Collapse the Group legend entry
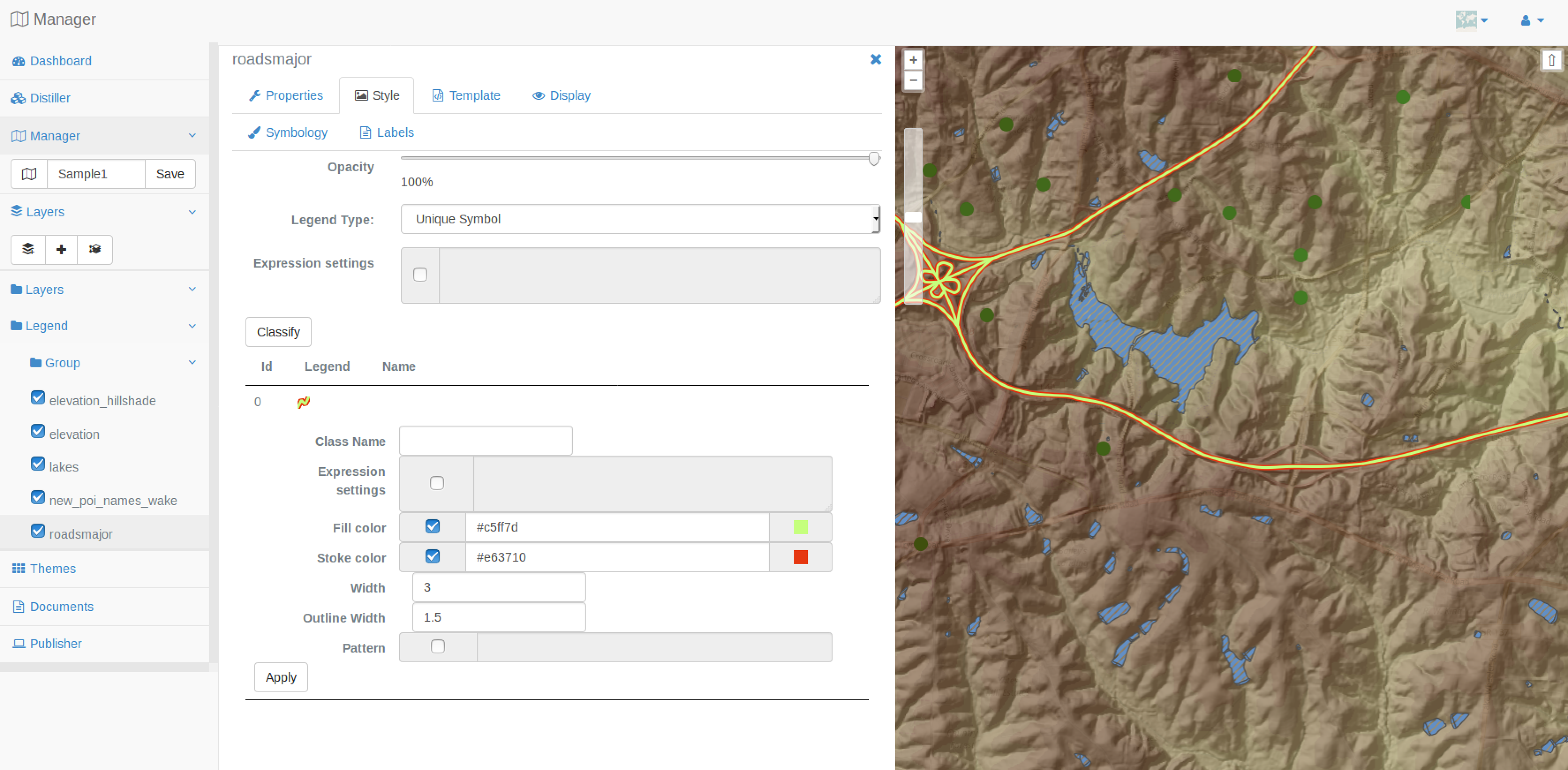Viewport: 1568px width, 770px height. coord(192,362)
